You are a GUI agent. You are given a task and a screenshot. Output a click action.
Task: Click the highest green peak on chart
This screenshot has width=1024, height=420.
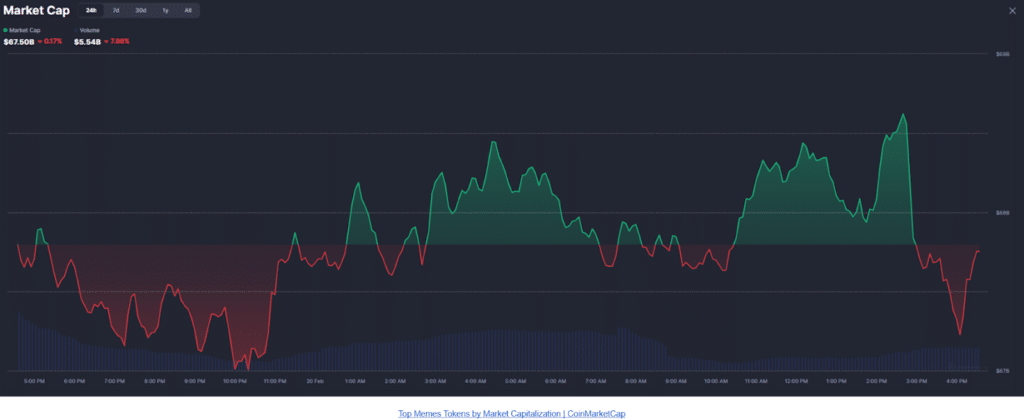pos(904,114)
